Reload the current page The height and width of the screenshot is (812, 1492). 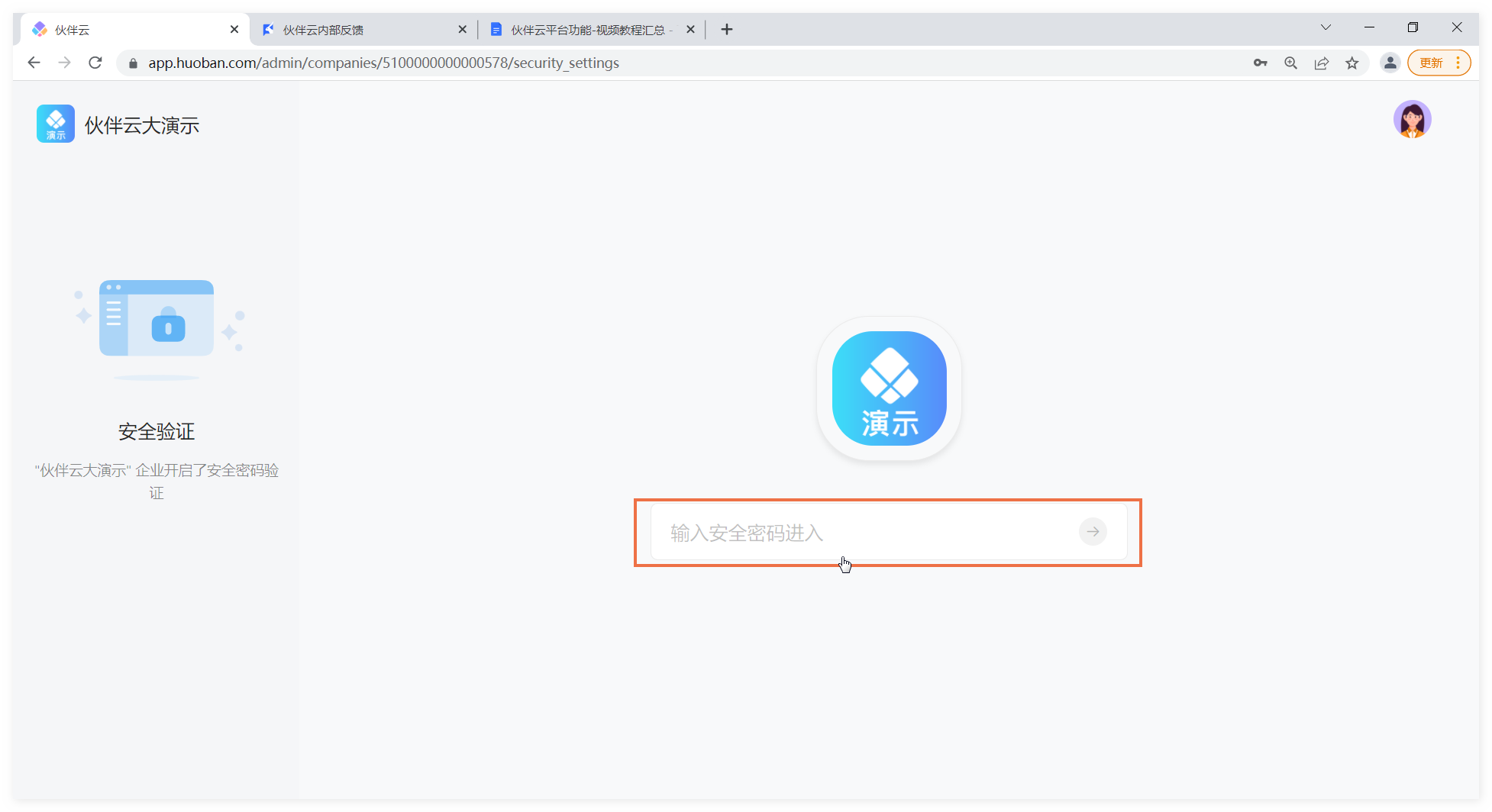[x=95, y=63]
